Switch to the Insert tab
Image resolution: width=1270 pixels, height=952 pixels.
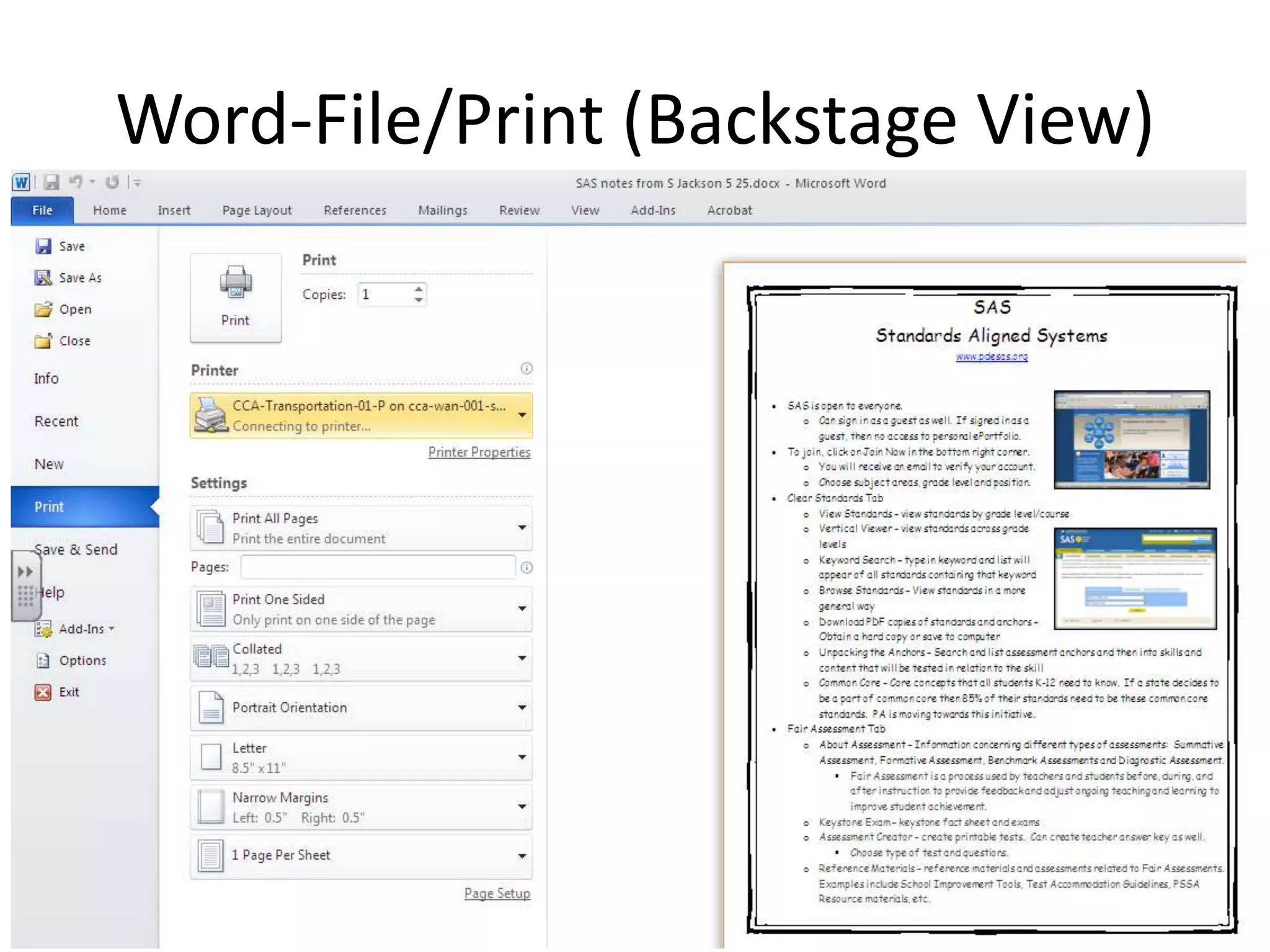click(174, 210)
